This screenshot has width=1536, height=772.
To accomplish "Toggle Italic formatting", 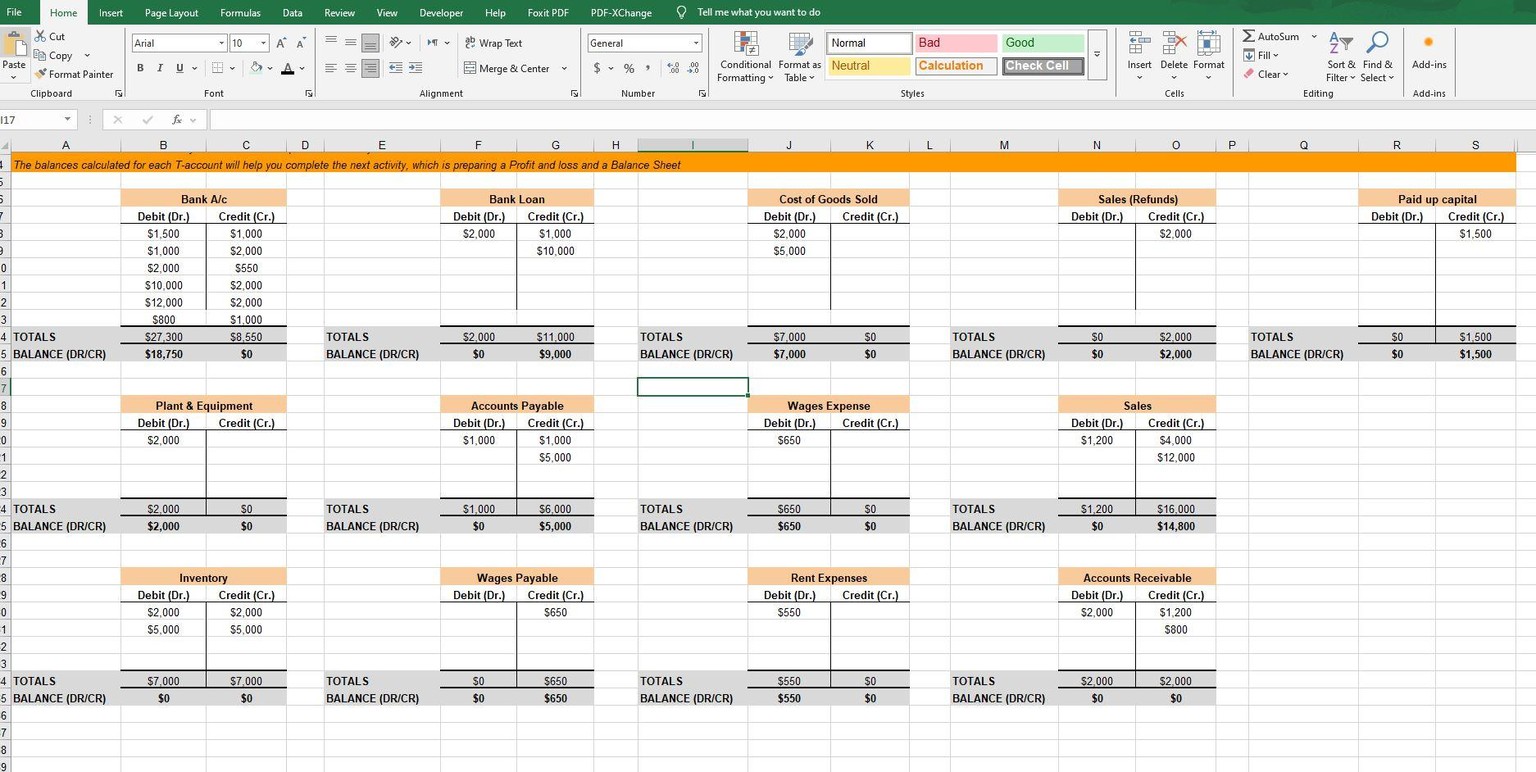I will (160, 68).
